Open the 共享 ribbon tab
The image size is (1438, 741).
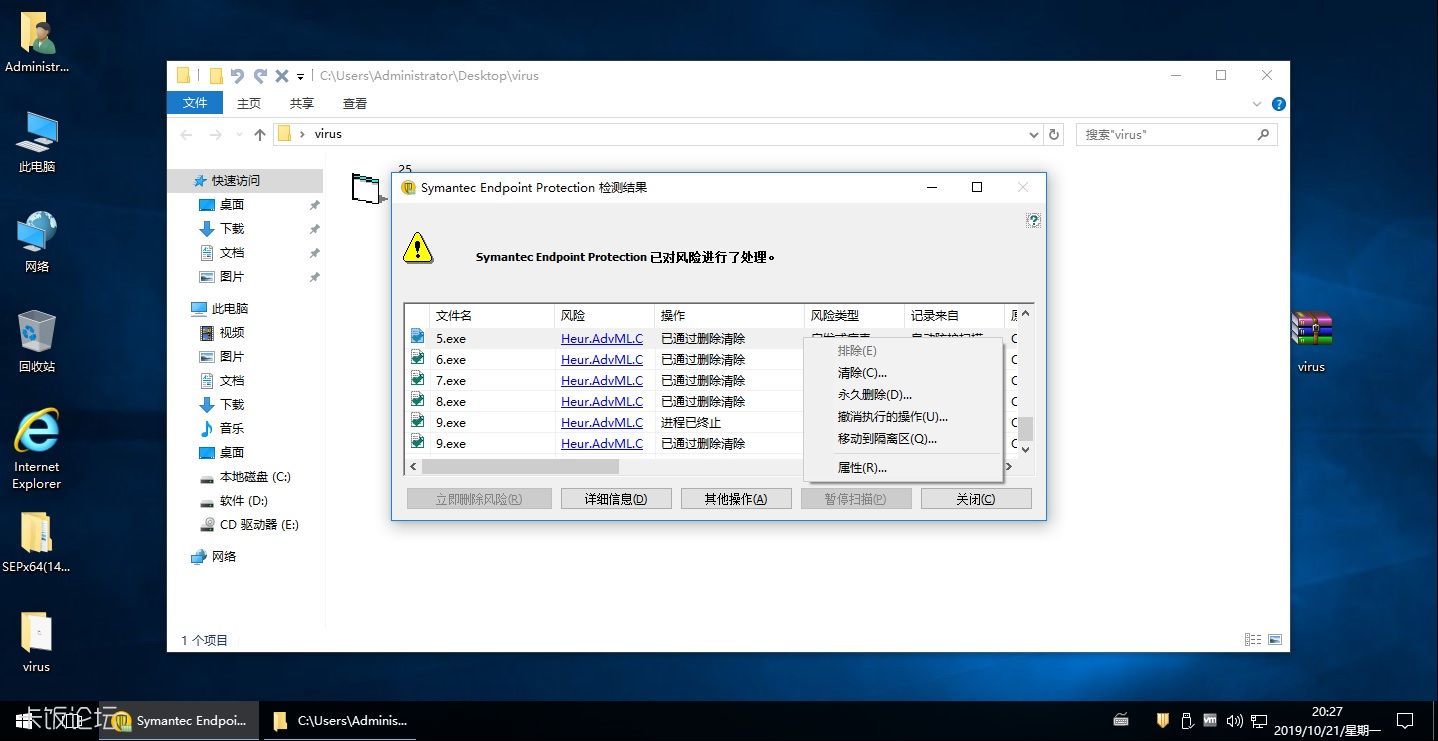[302, 103]
